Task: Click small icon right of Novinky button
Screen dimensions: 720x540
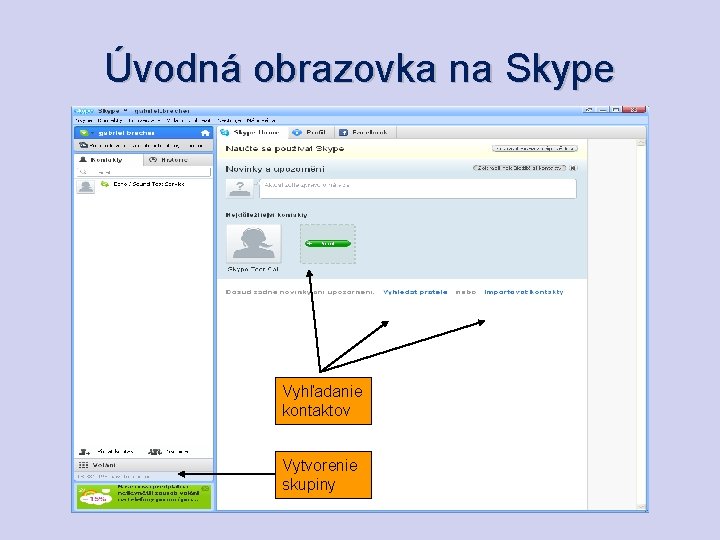Action: click(573, 168)
